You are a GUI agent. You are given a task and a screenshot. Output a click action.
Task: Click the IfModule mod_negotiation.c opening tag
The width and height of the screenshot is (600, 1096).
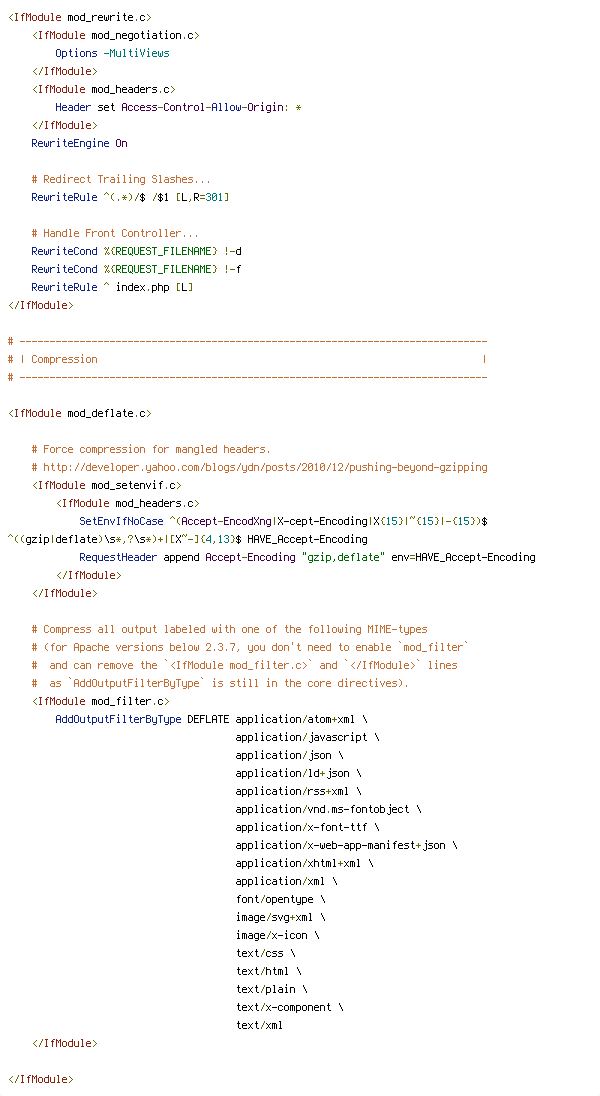point(115,35)
